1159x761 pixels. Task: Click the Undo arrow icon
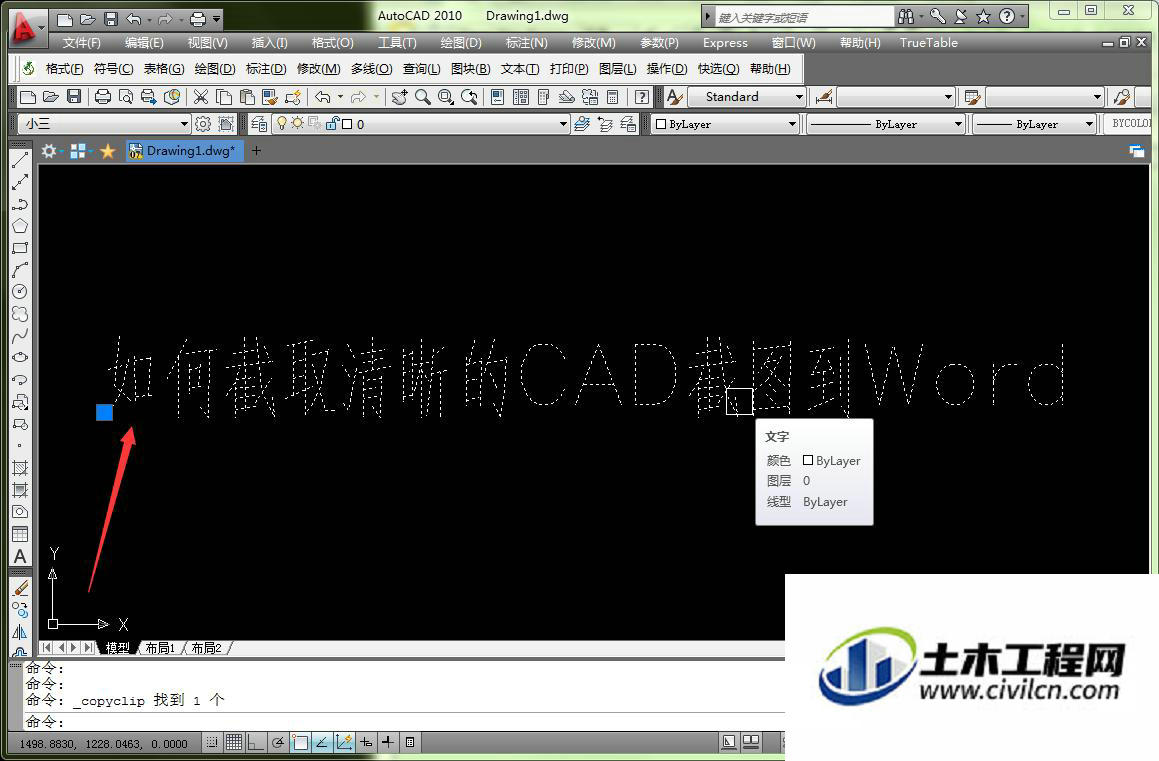323,97
